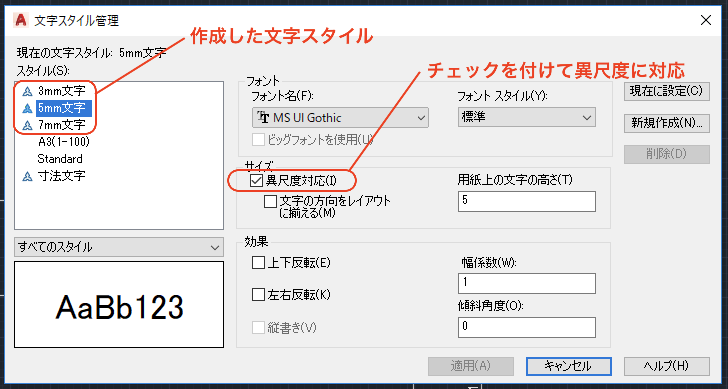
Task: Open the フォント名 MS UI Gothic dropdown
Action: click(340, 117)
